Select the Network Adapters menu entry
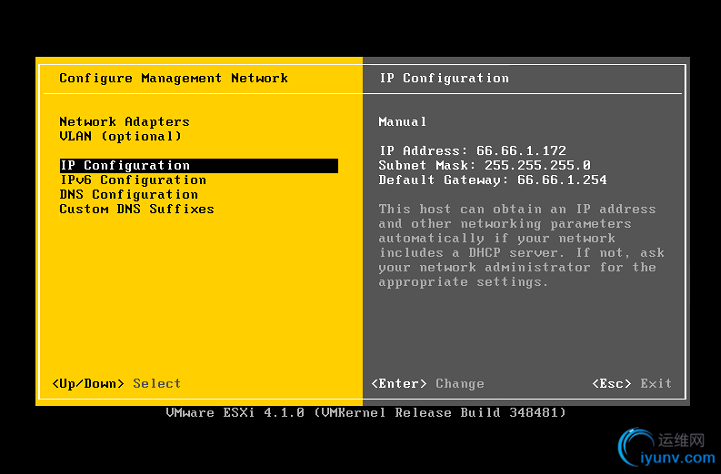 coord(124,122)
